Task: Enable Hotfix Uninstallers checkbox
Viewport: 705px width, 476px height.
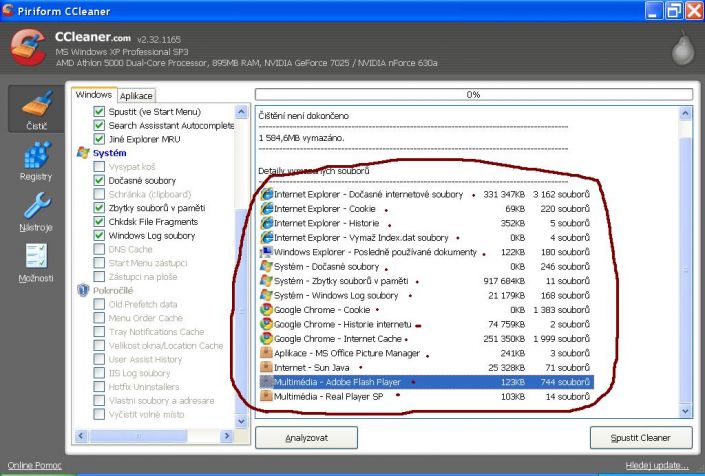Action: tap(99, 387)
